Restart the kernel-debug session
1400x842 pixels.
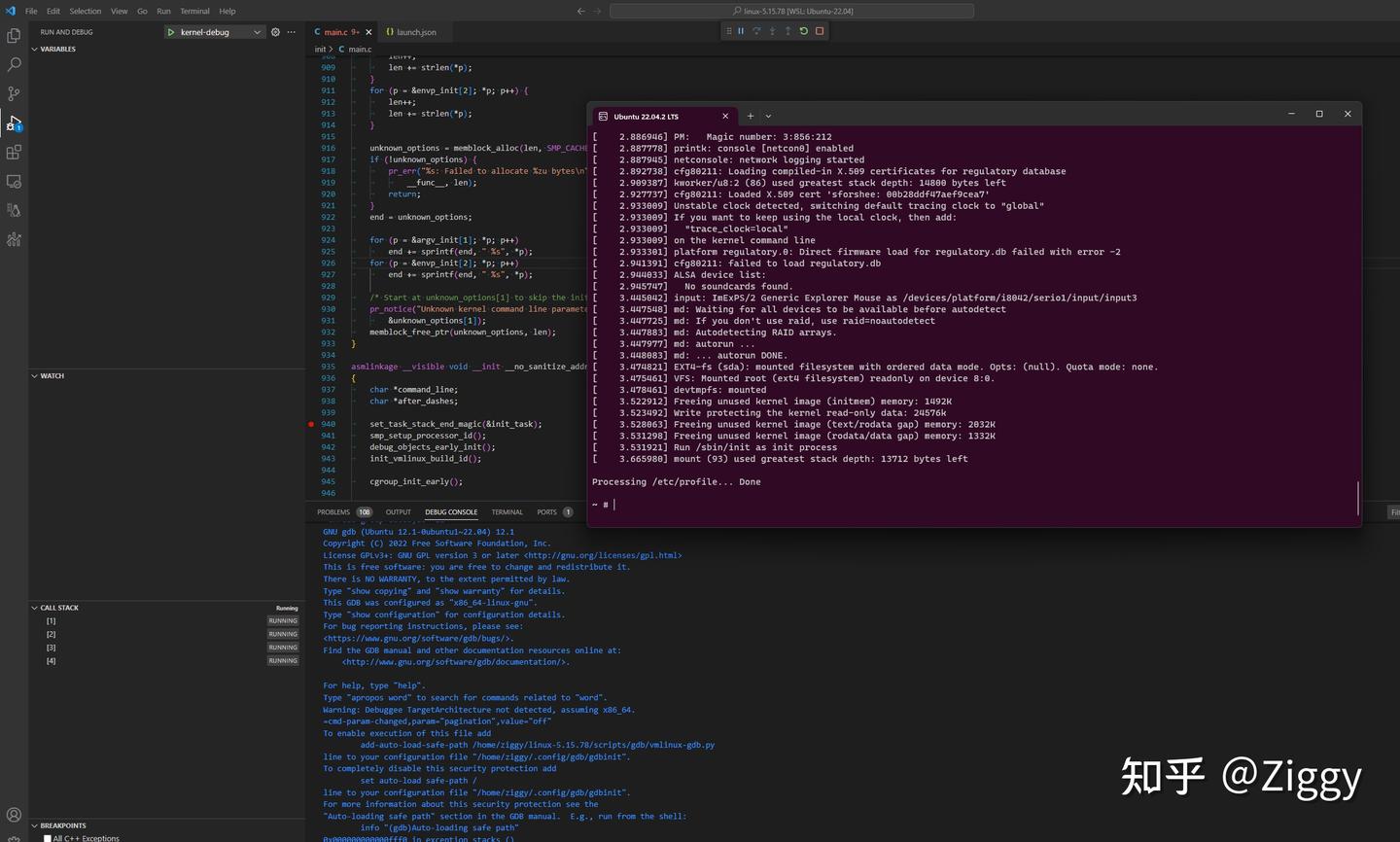(803, 30)
